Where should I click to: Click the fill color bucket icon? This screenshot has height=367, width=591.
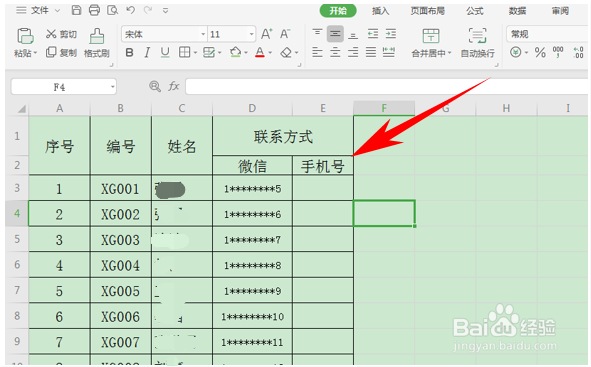236,52
